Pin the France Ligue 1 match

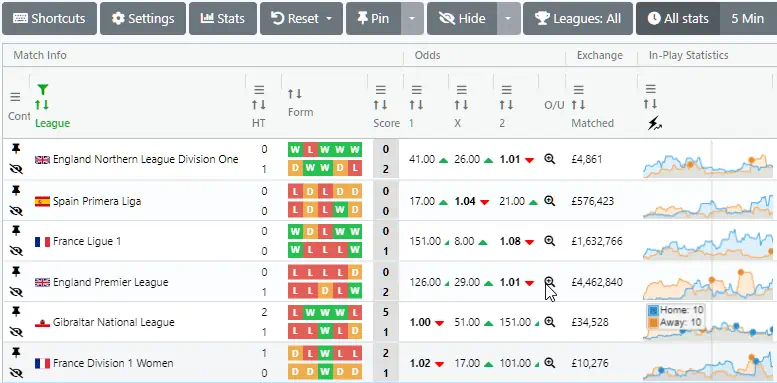[x=16, y=230]
